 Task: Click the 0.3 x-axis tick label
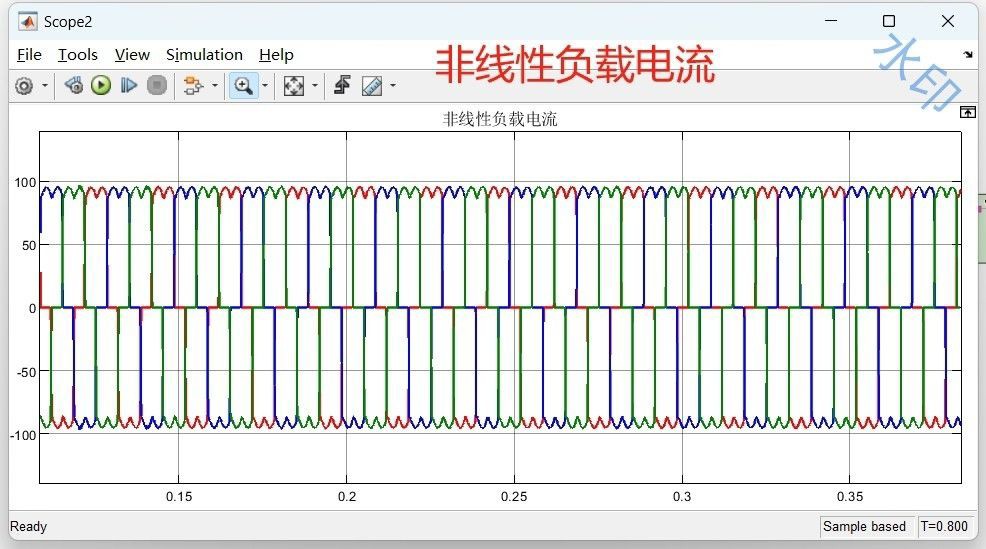(x=682, y=497)
